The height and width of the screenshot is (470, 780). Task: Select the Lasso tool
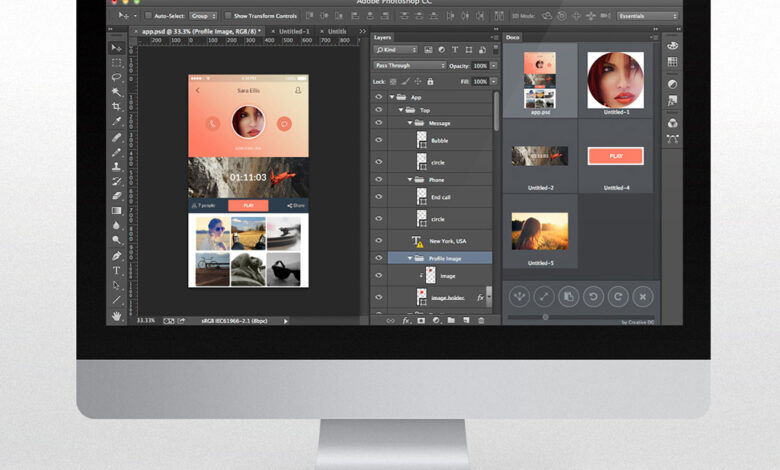pos(117,76)
